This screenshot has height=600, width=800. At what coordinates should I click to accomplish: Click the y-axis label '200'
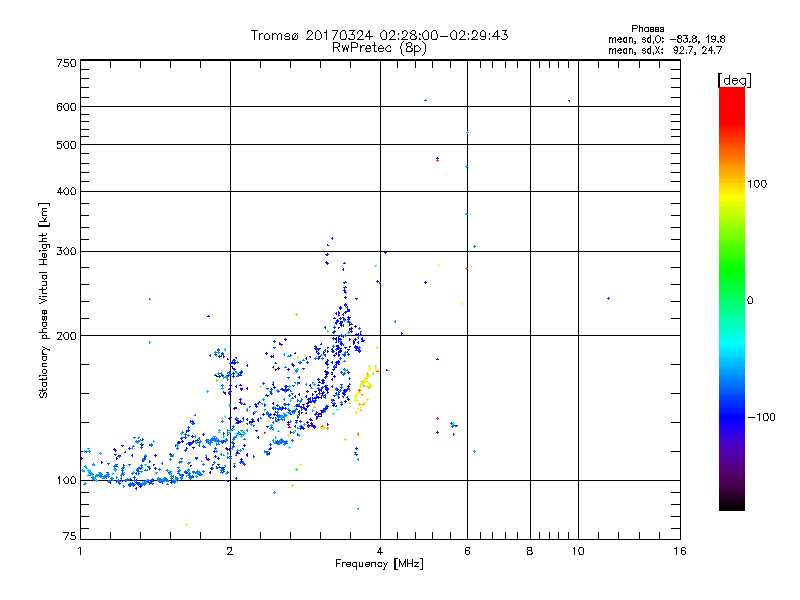tap(66, 336)
